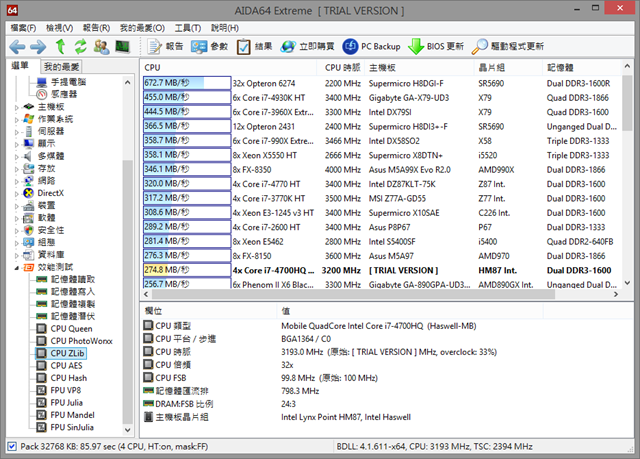Screen dimensions: 640x459
Task: Open the 工具(T) menu
Action: click(188, 28)
